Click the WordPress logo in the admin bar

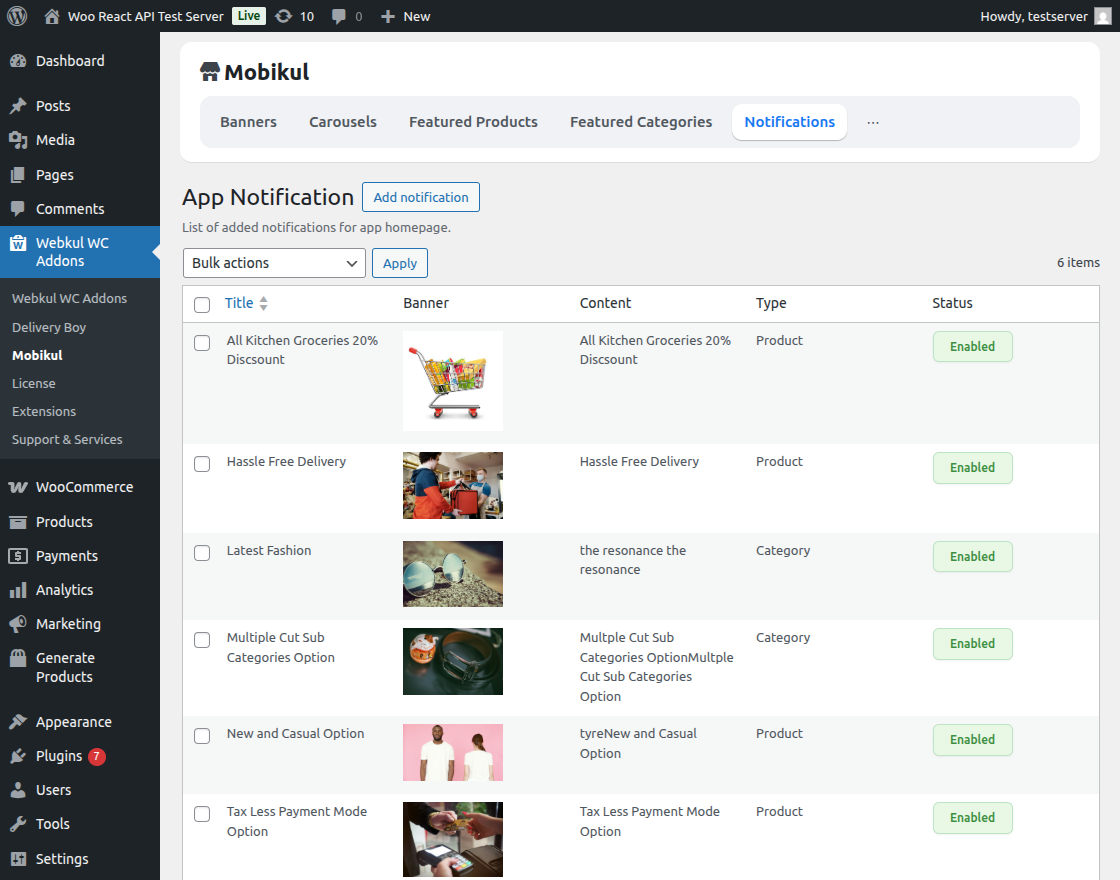coord(16,16)
